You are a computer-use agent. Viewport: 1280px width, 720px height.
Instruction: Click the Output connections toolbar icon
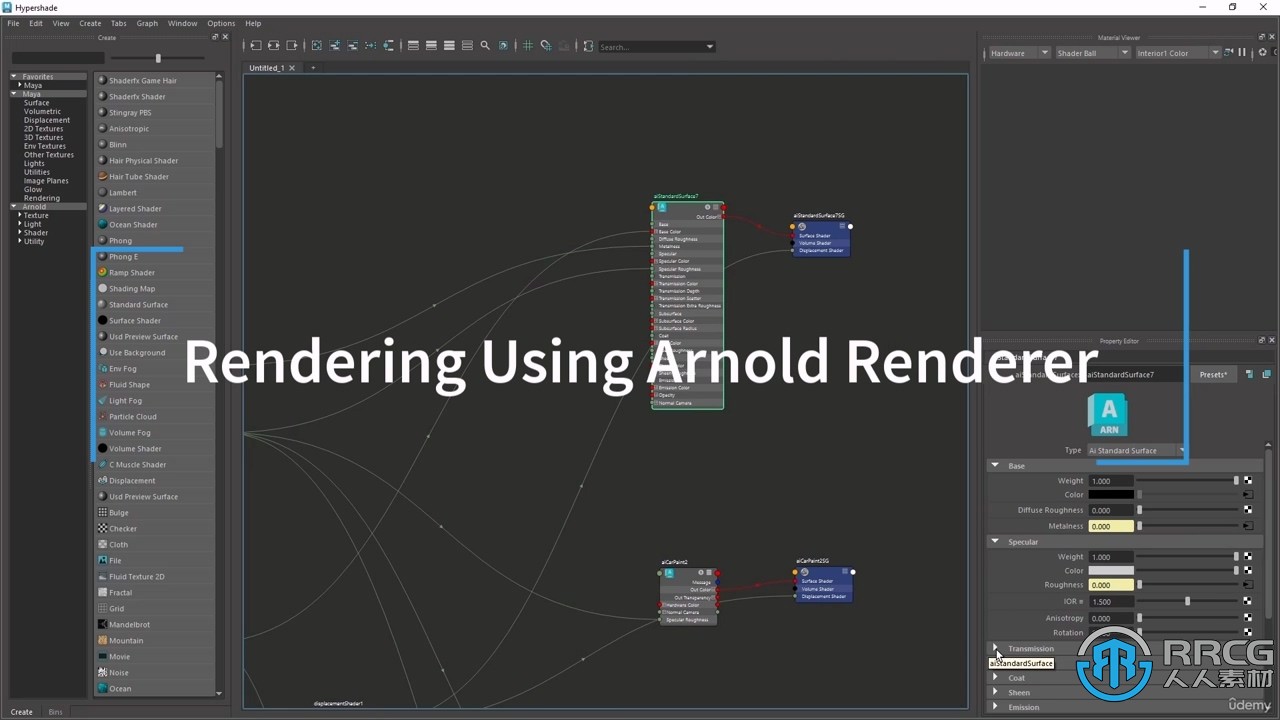(x=292, y=46)
